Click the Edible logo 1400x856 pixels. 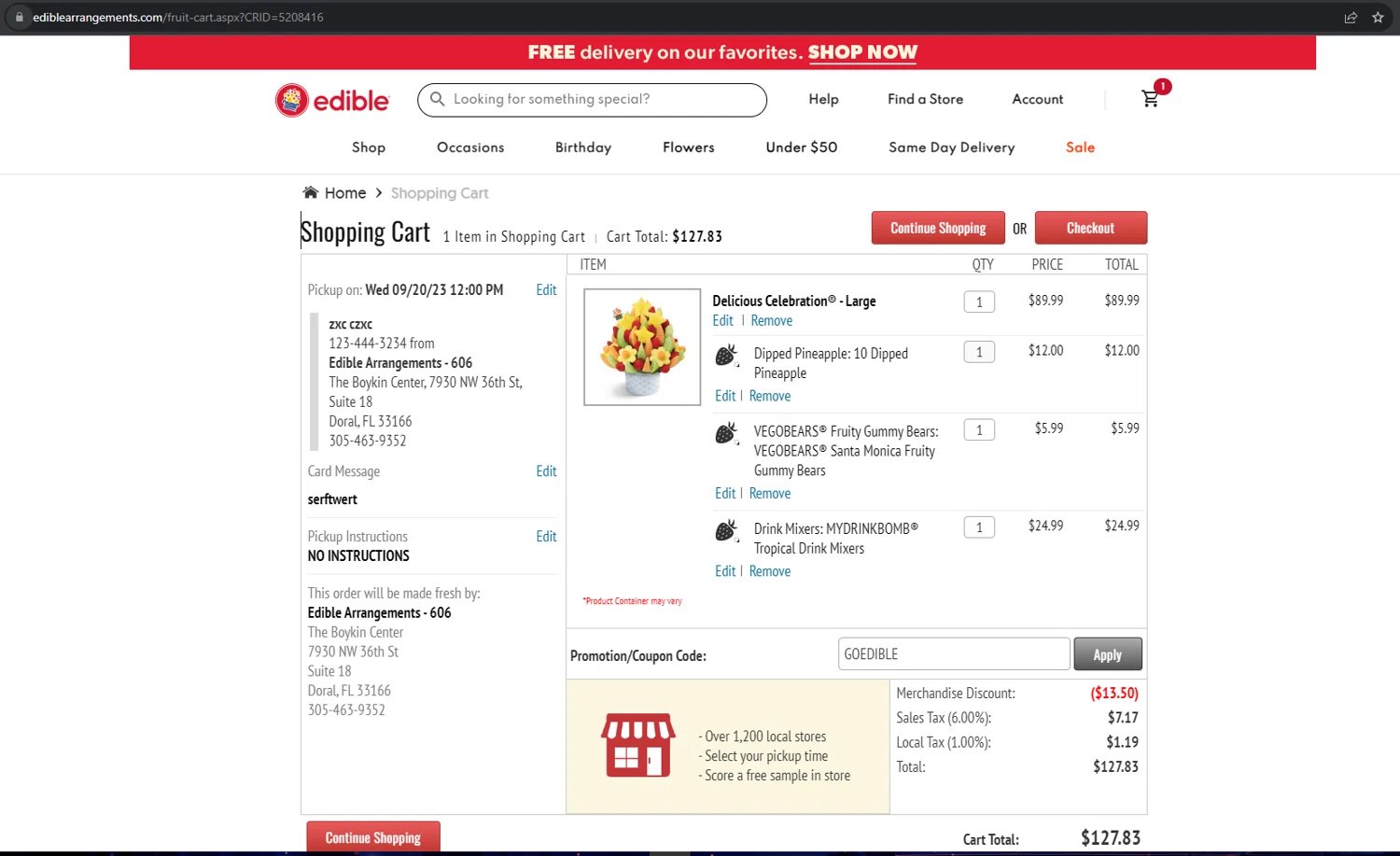(x=332, y=100)
